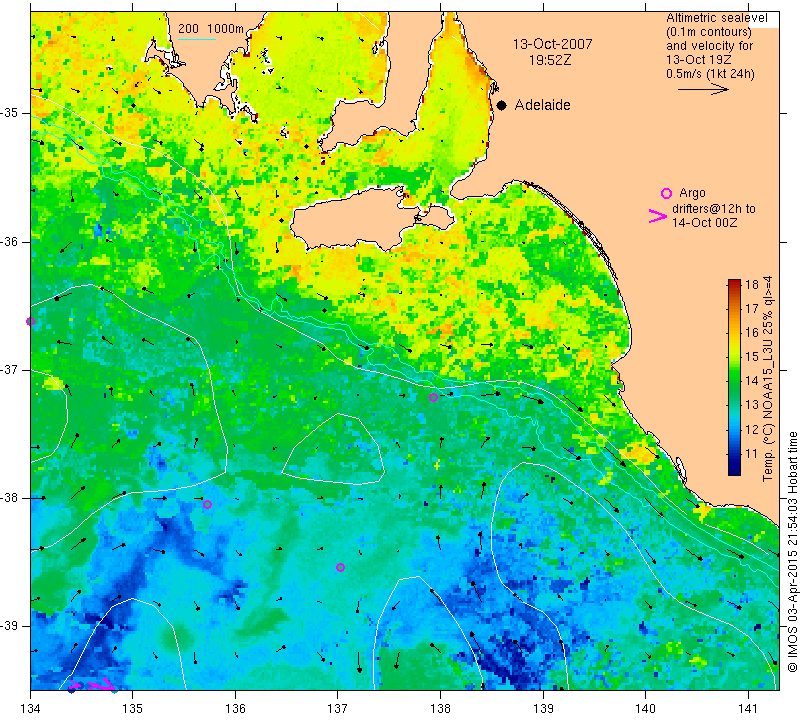Click the 18 tick label on color bar
The width and height of the screenshot is (800, 720).
pos(752,284)
